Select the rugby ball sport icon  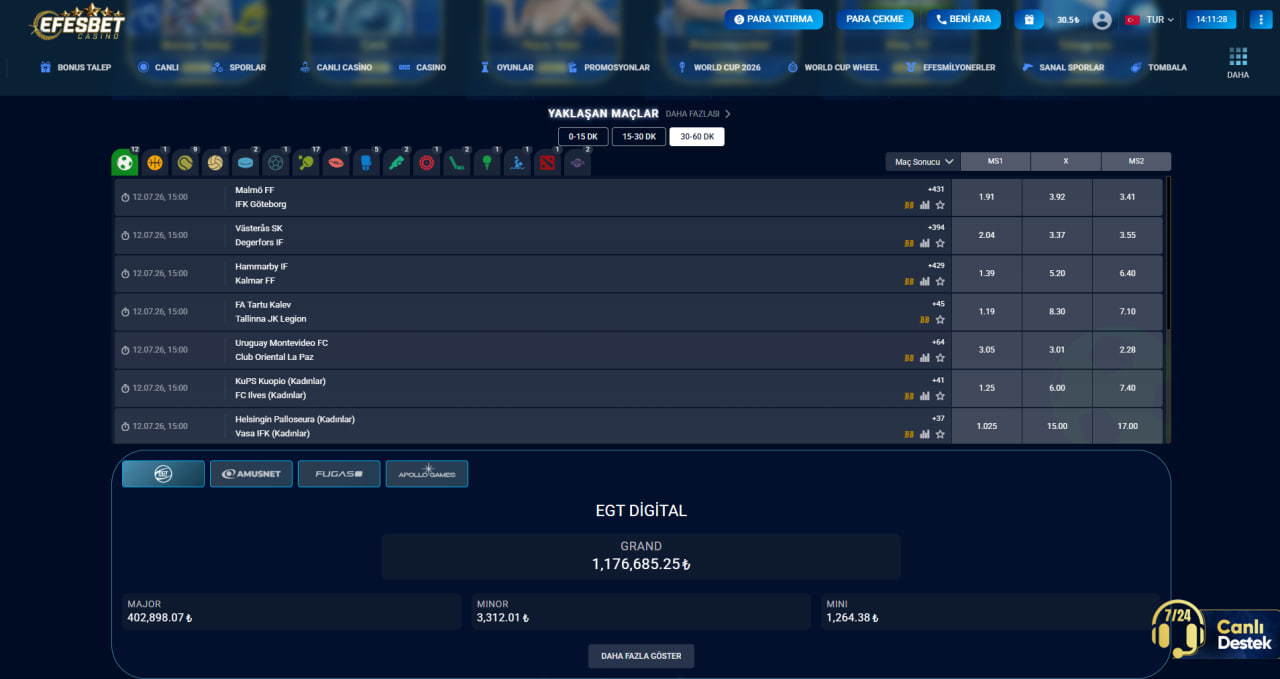[336, 162]
